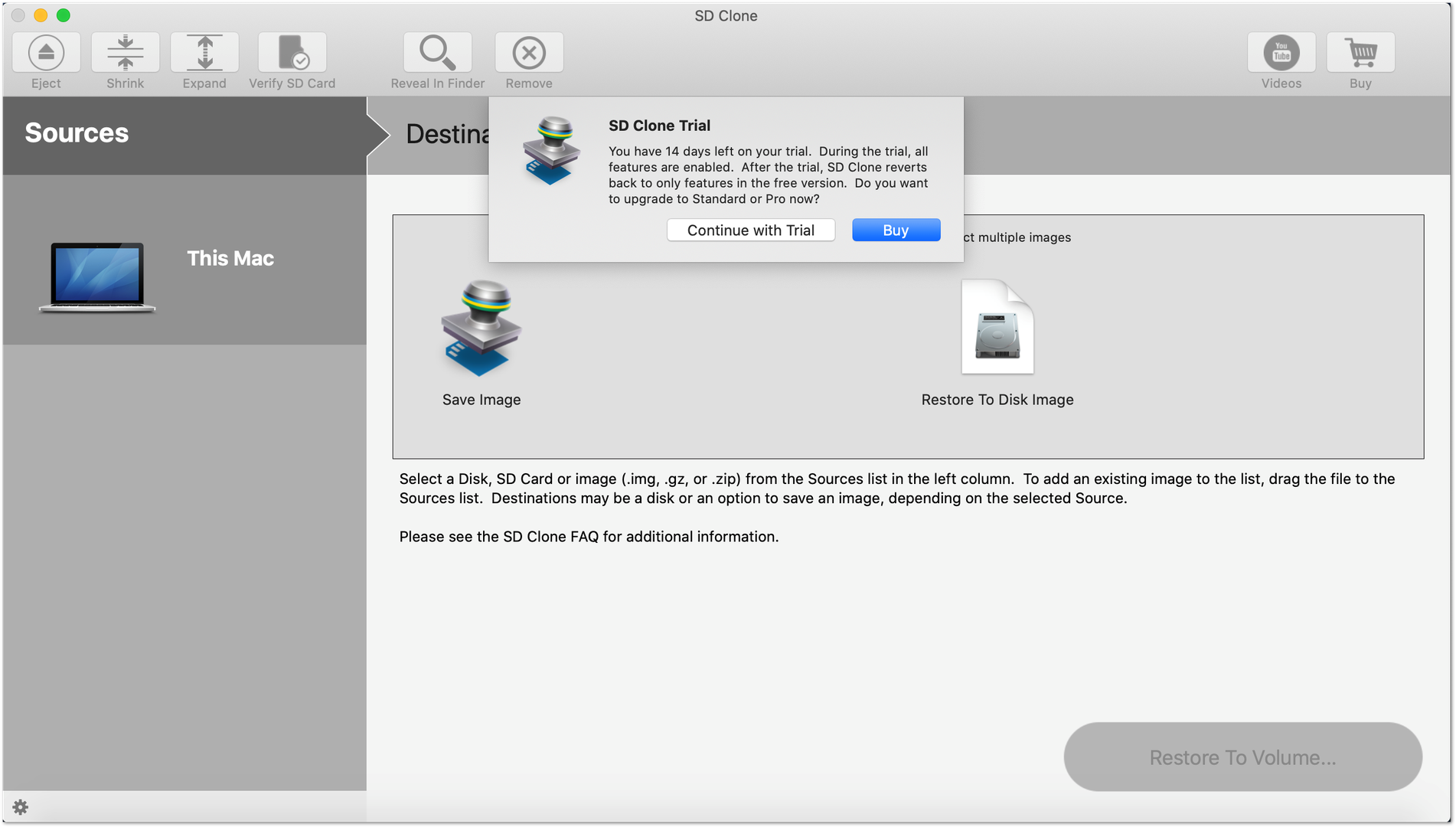Click Continue with Trial button
Screen dimensions: 1456x827
tap(750, 230)
